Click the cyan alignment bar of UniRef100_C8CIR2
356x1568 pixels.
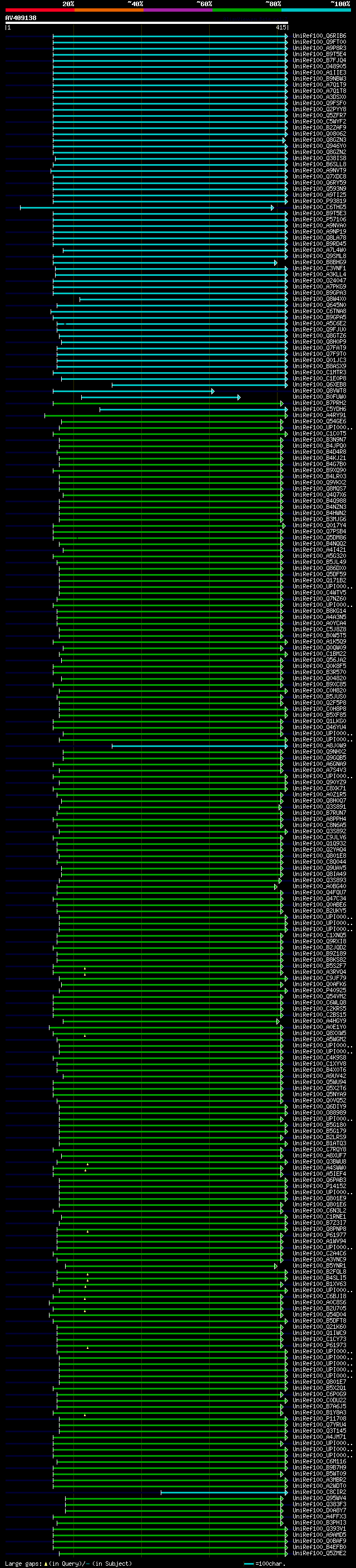coord(224,1492)
